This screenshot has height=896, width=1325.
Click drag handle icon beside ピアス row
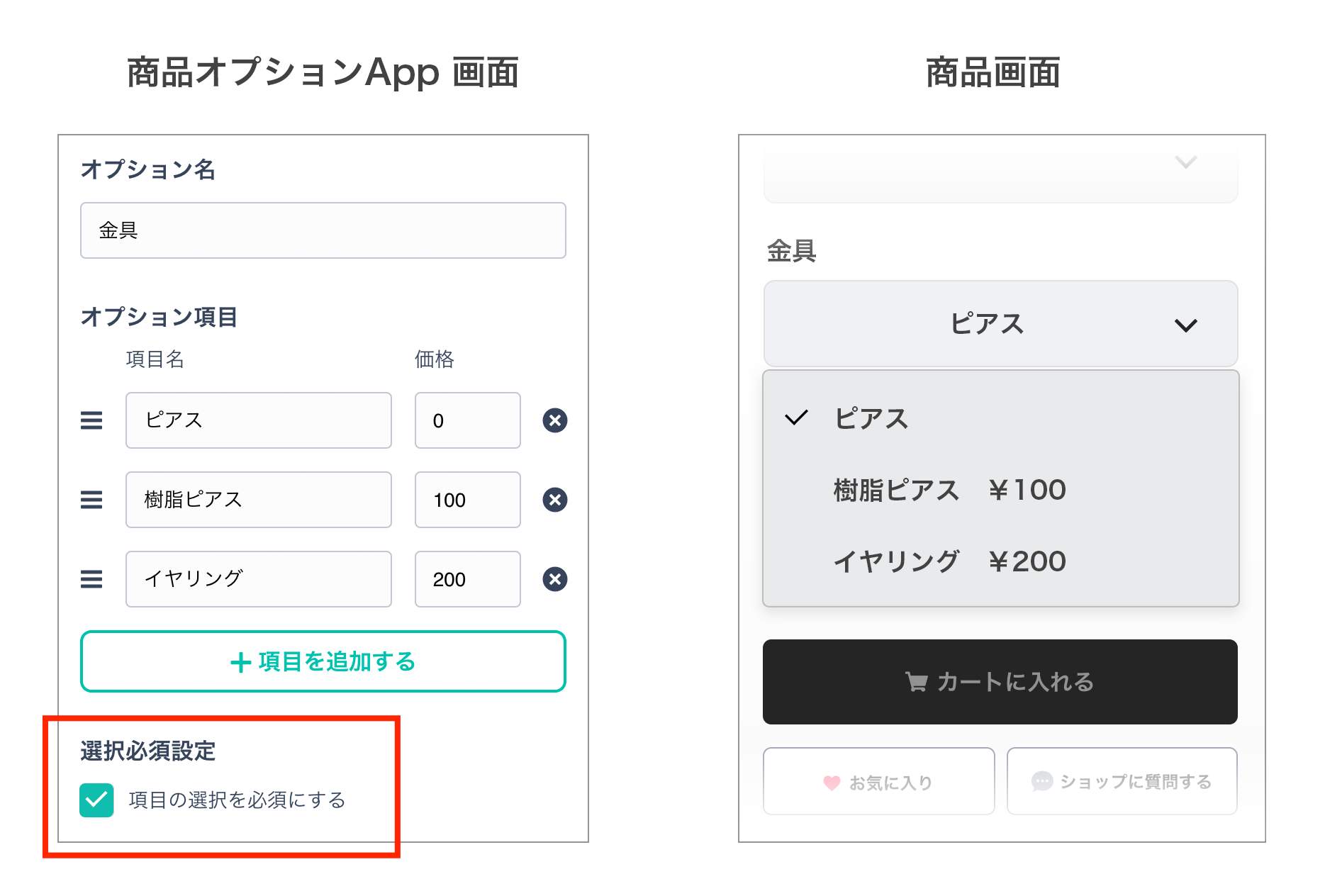point(91,420)
